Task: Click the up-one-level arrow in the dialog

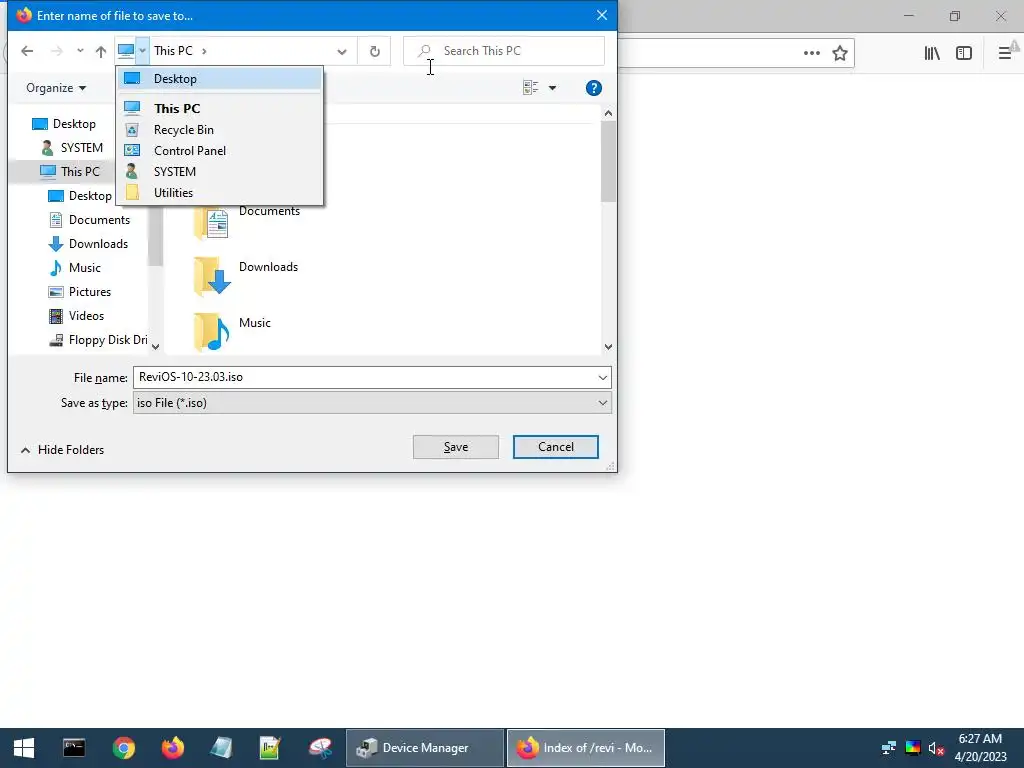Action: pyautogui.click(x=101, y=51)
